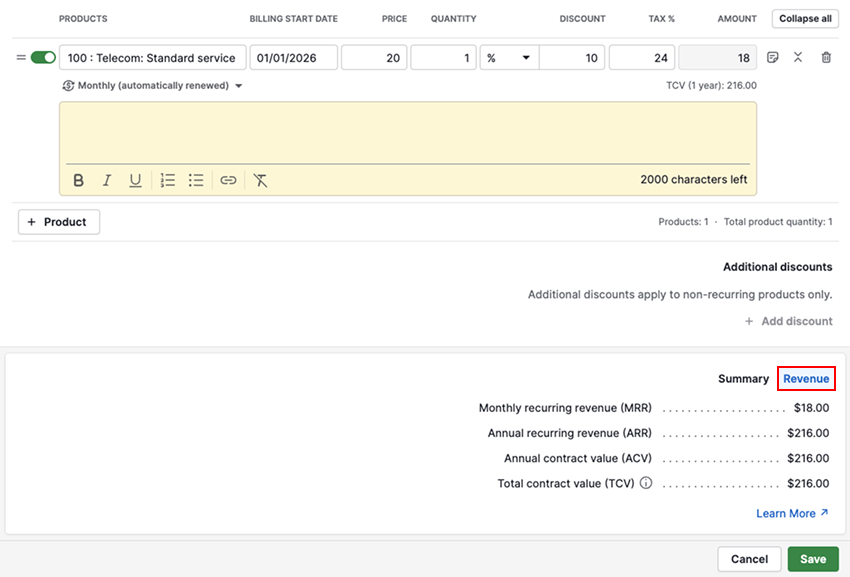Viewport: 850px width, 577px height.
Task: Insert a numbered list in the note
Action: 168,180
